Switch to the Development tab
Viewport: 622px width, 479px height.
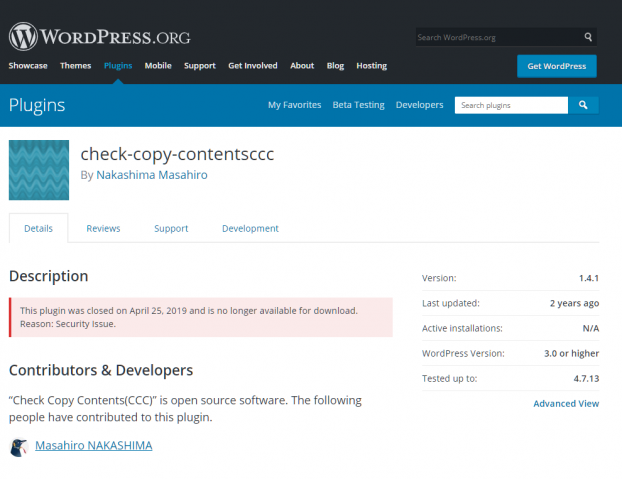tap(250, 228)
